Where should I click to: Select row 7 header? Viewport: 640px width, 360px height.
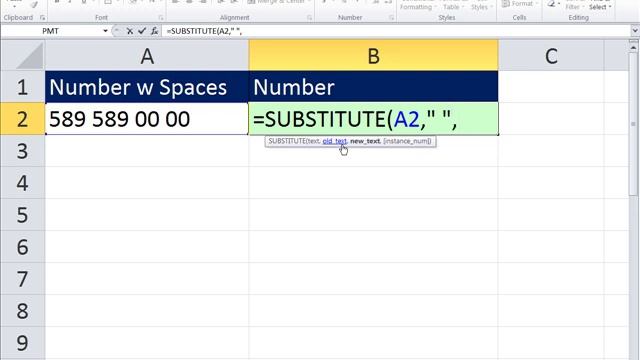click(x=22, y=279)
